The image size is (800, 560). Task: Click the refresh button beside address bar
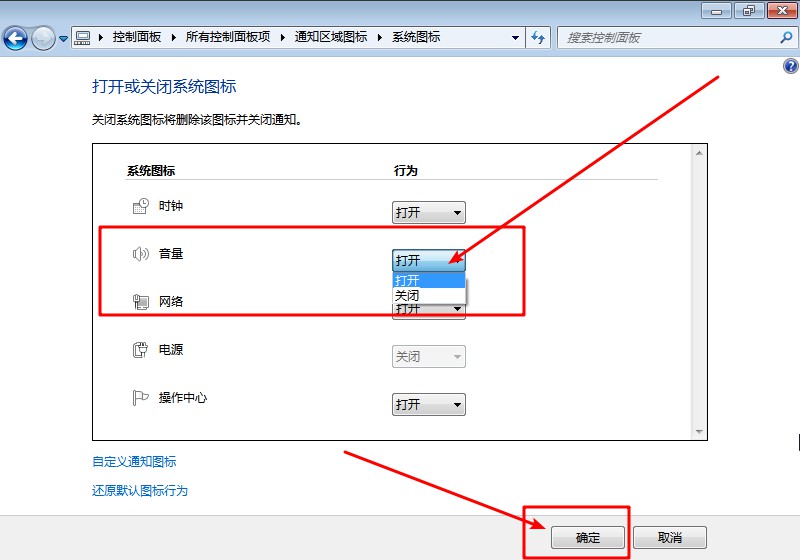click(540, 38)
